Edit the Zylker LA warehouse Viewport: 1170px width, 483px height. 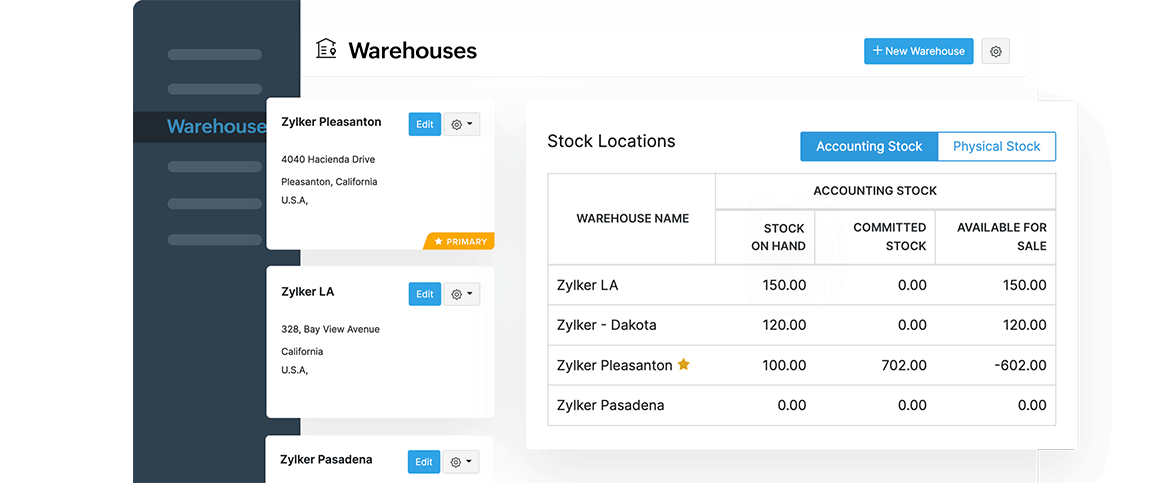(425, 294)
